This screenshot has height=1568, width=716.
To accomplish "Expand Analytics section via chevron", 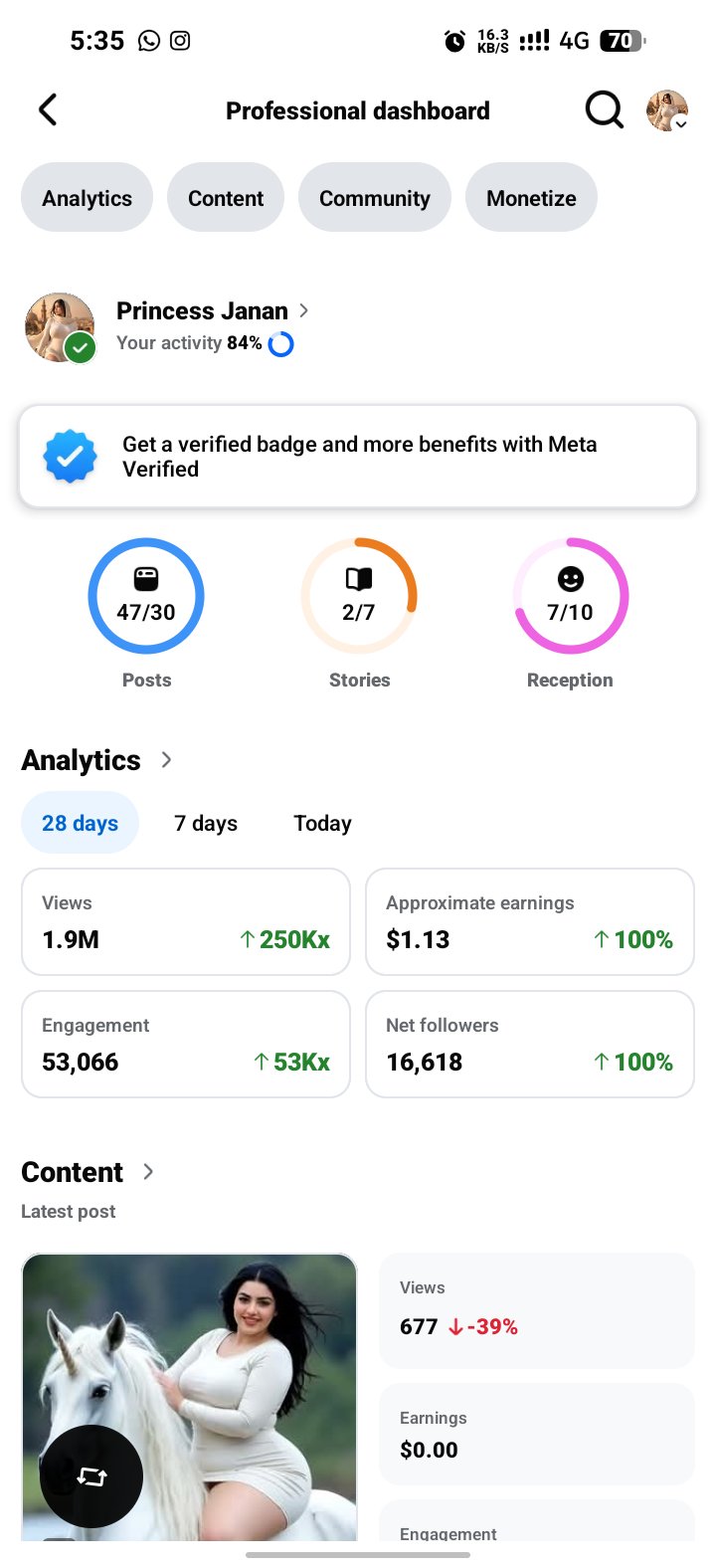I will 166,760.
